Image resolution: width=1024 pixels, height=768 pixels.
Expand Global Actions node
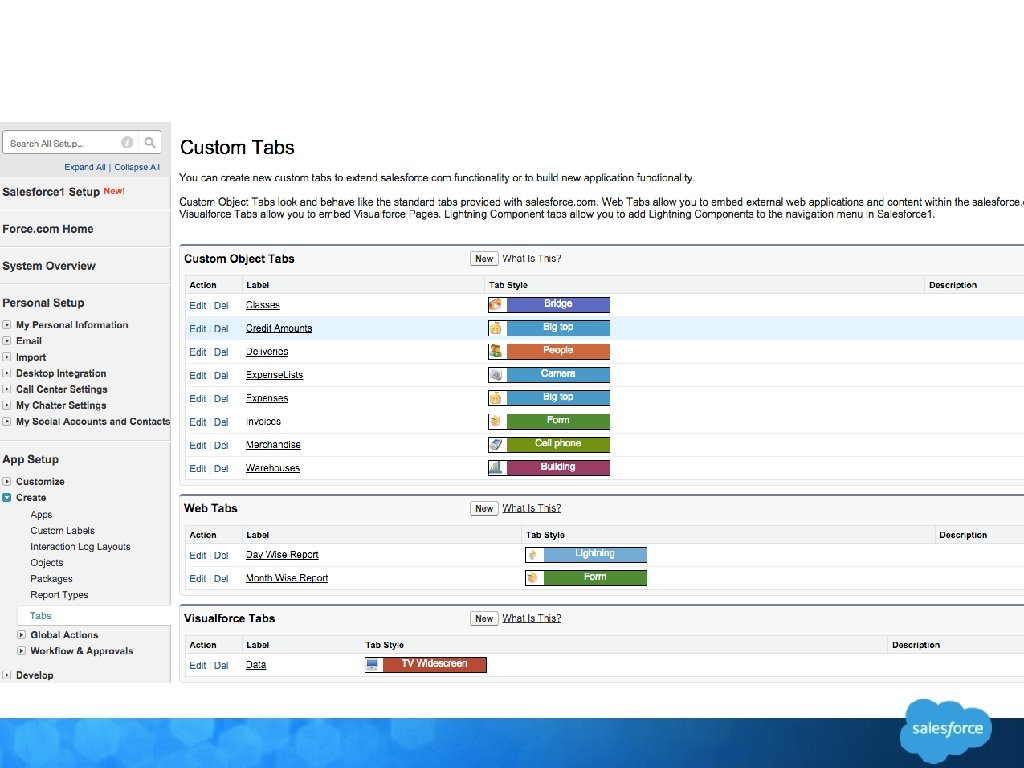point(22,634)
